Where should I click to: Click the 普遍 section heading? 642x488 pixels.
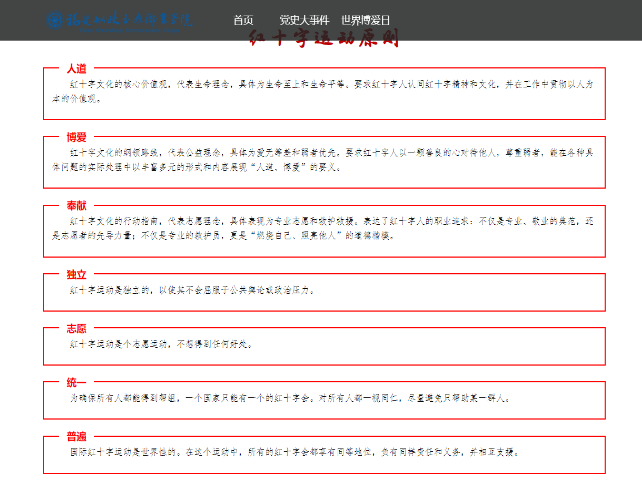coord(77,436)
